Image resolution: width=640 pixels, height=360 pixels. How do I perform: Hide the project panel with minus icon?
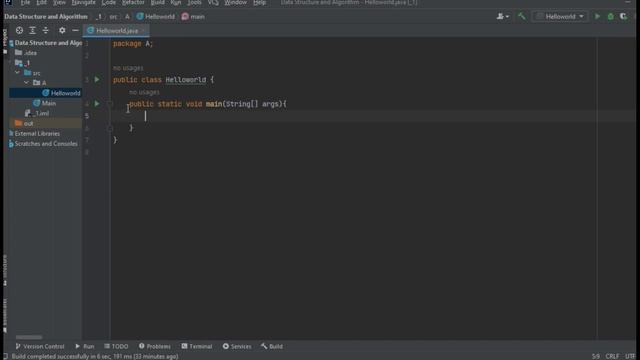pyautogui.click(x=75, y=30)
